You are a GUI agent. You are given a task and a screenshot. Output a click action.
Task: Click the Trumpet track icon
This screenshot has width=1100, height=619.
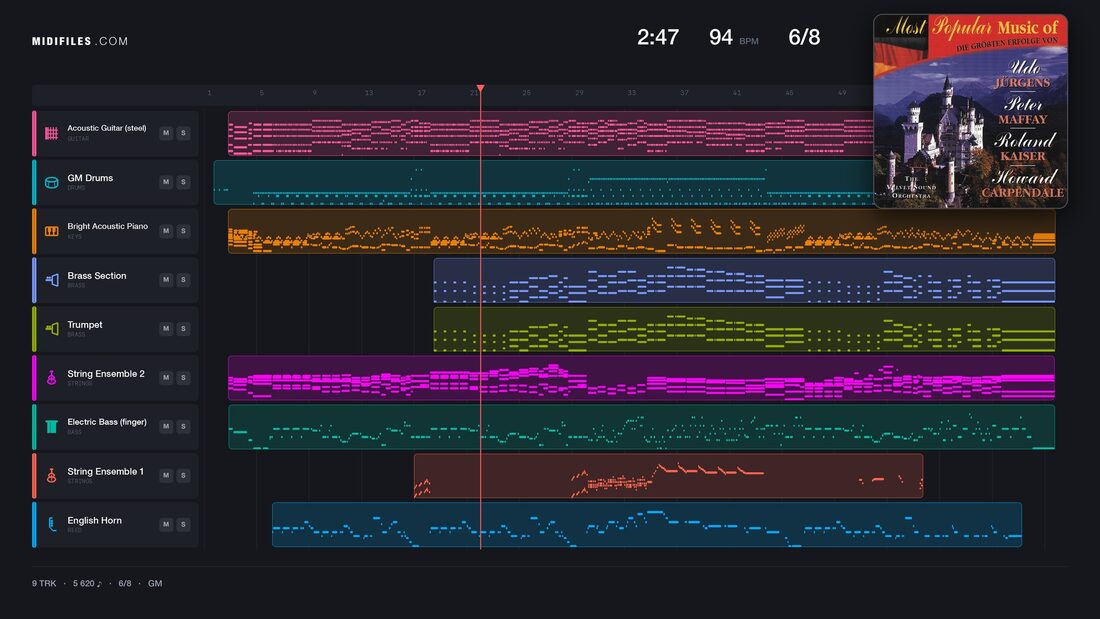click(x=51, y=328)
